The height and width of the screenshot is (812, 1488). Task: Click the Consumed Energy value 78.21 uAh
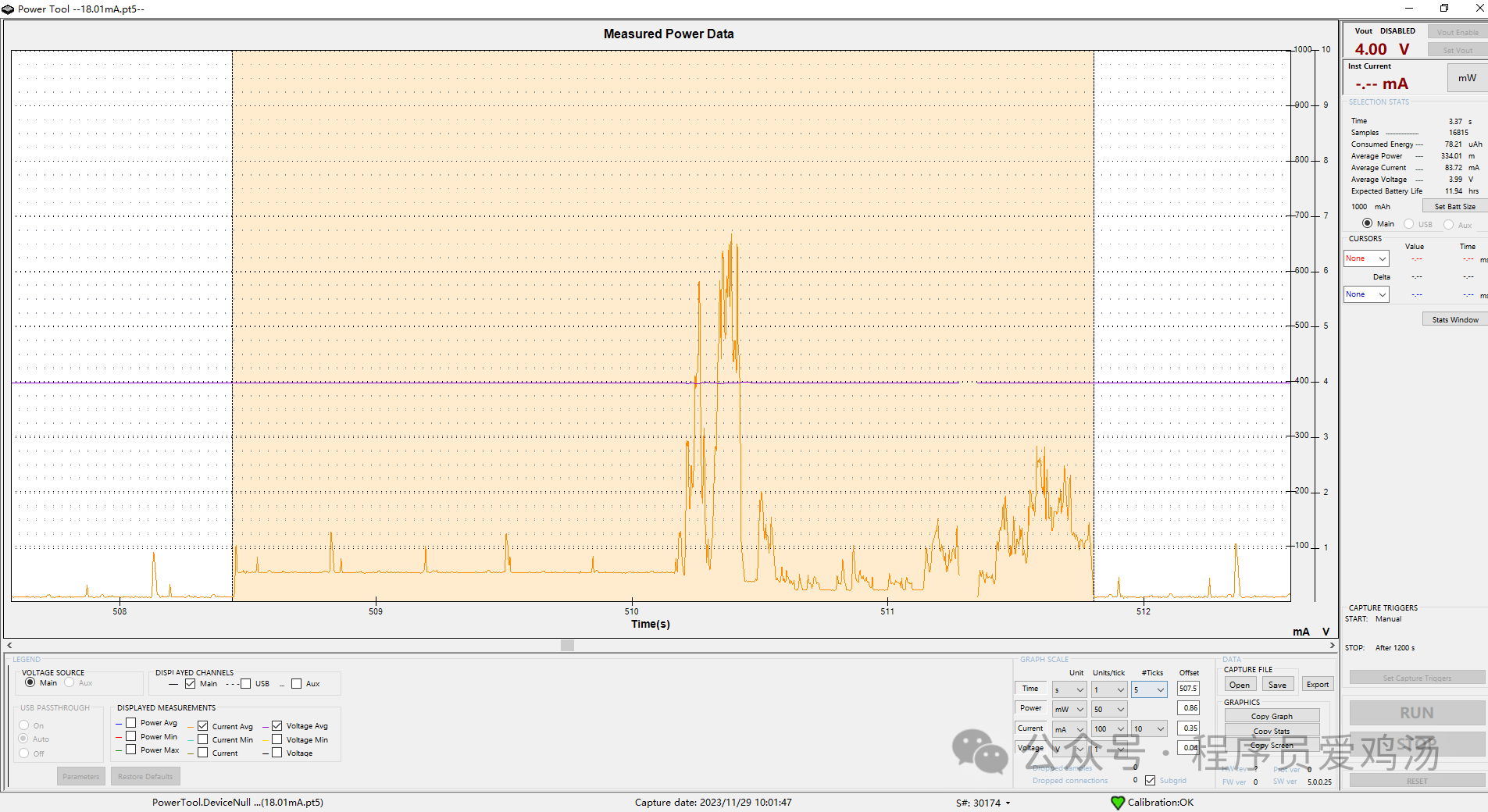tap(1454, 144)
